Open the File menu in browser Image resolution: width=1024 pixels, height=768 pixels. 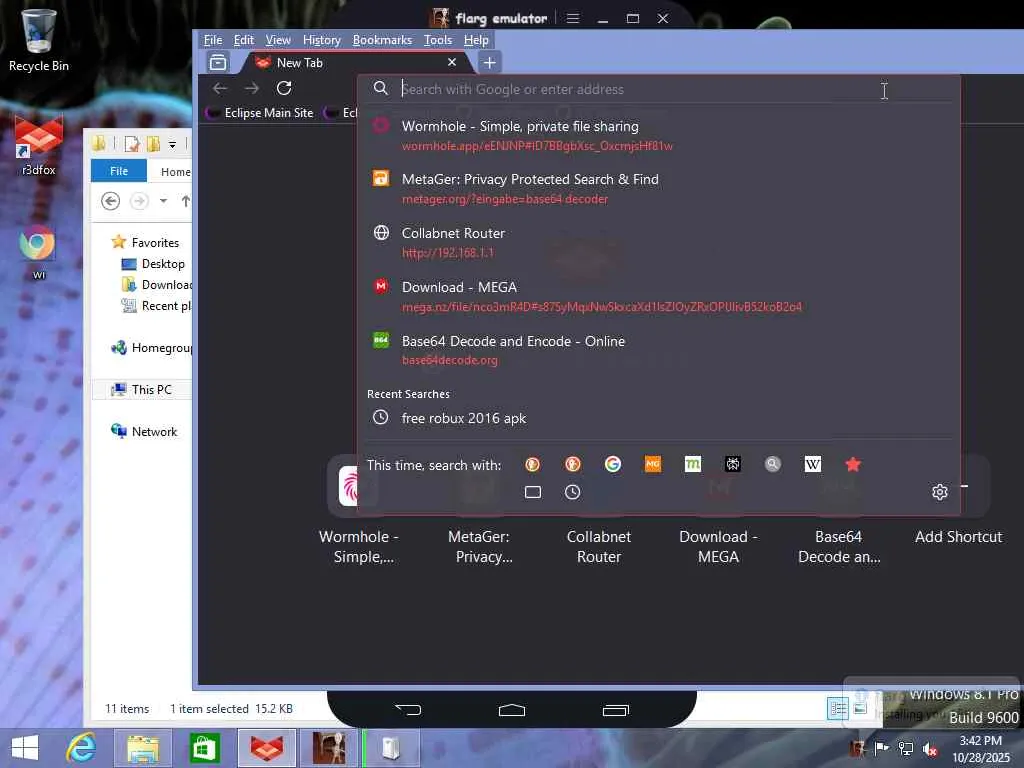click(x=213, y=40)
